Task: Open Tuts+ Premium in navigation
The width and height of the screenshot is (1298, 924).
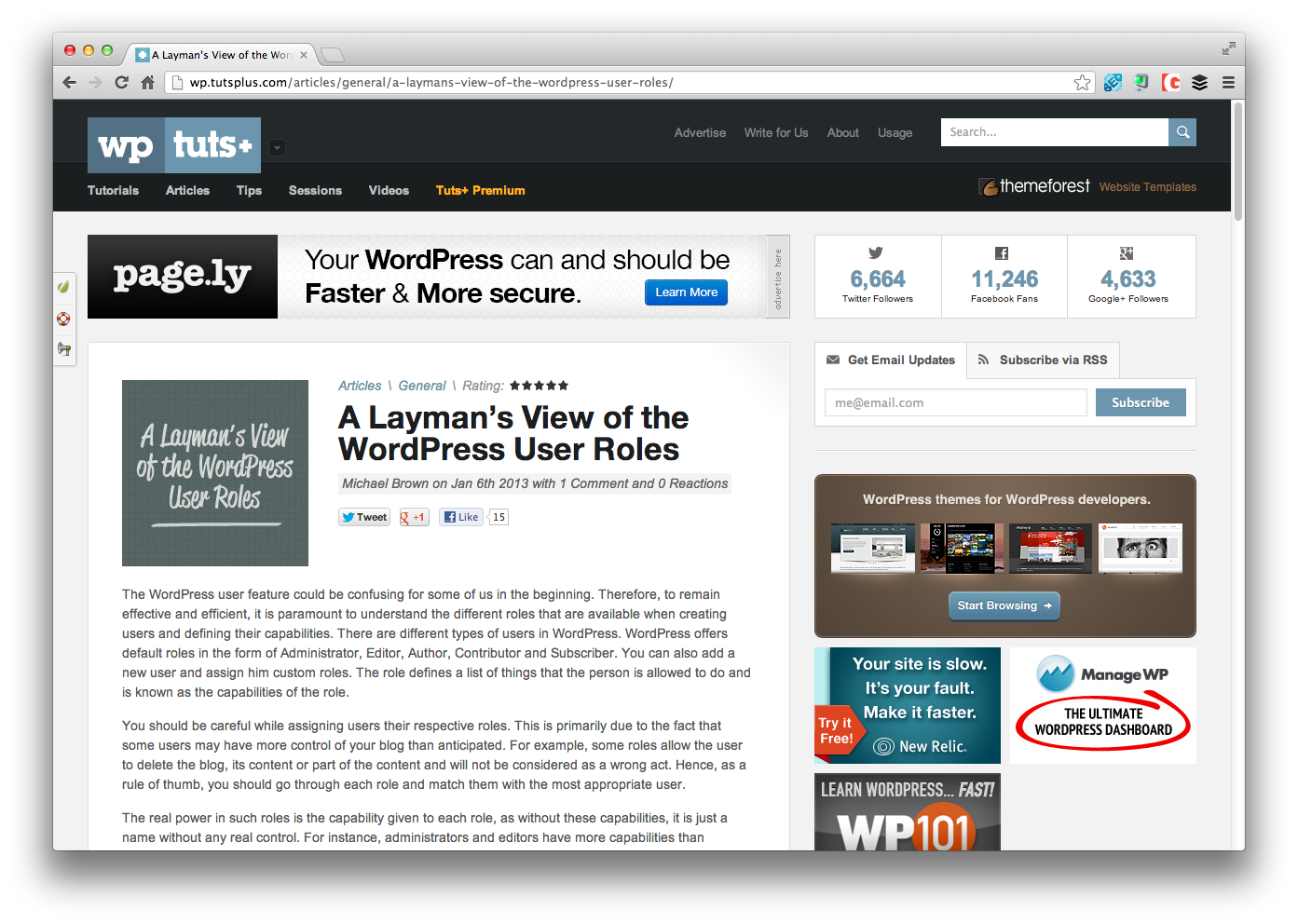Action: (480, 191)
